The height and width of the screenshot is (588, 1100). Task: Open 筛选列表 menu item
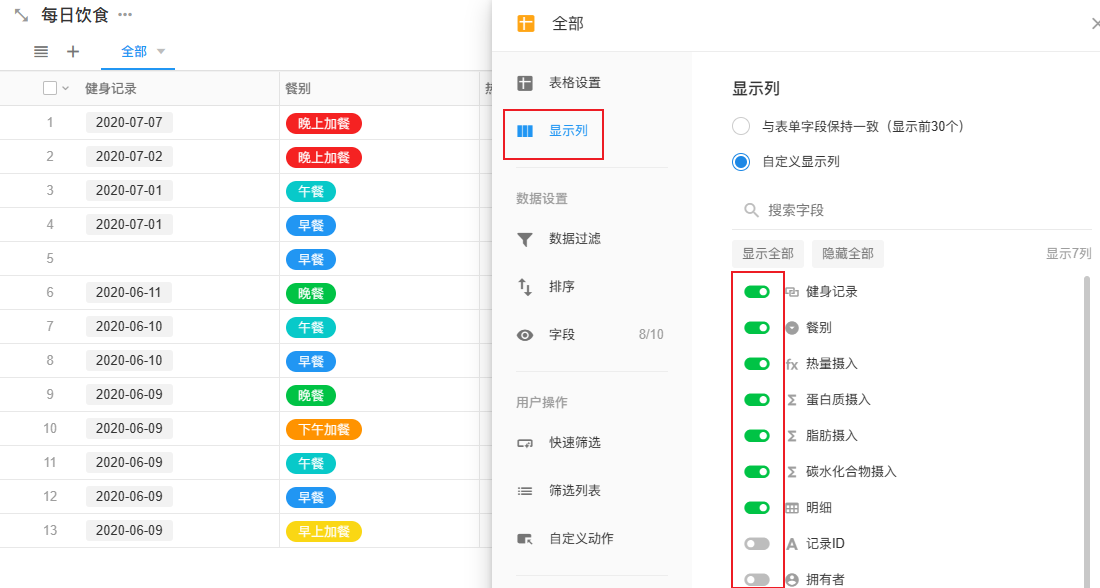(x=574, y=491)
